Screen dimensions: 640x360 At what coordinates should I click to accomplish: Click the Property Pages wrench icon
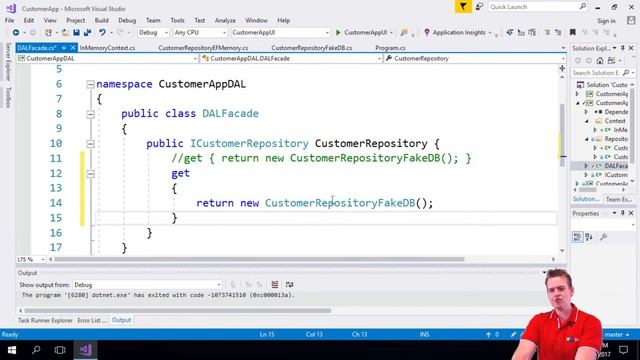coord(604,237)
